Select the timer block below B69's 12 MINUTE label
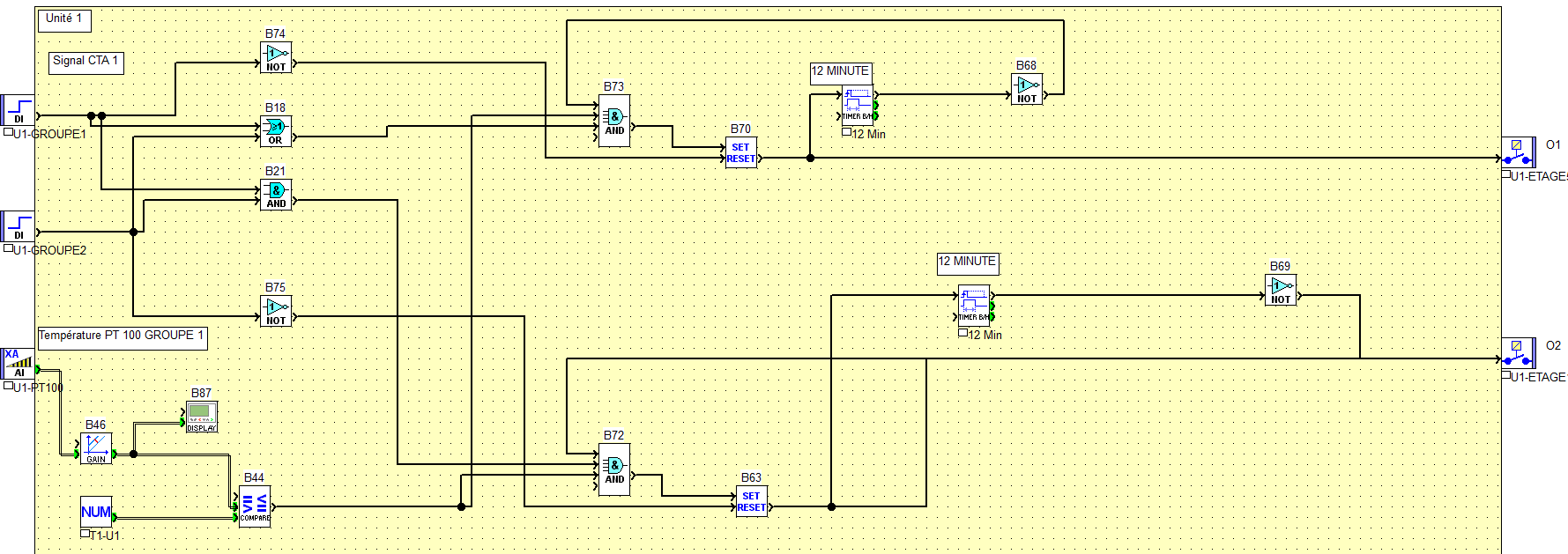 (x=974, y=306)
